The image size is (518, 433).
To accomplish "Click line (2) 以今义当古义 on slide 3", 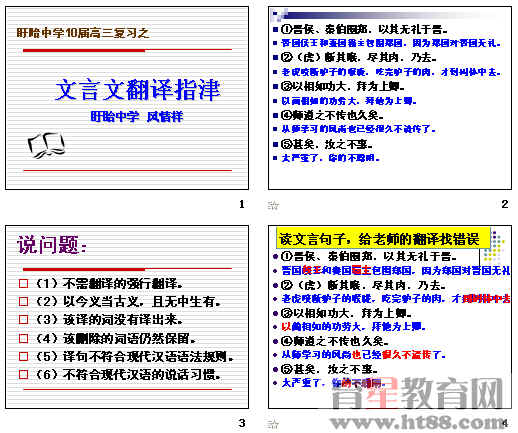I will tap(128, 302).
